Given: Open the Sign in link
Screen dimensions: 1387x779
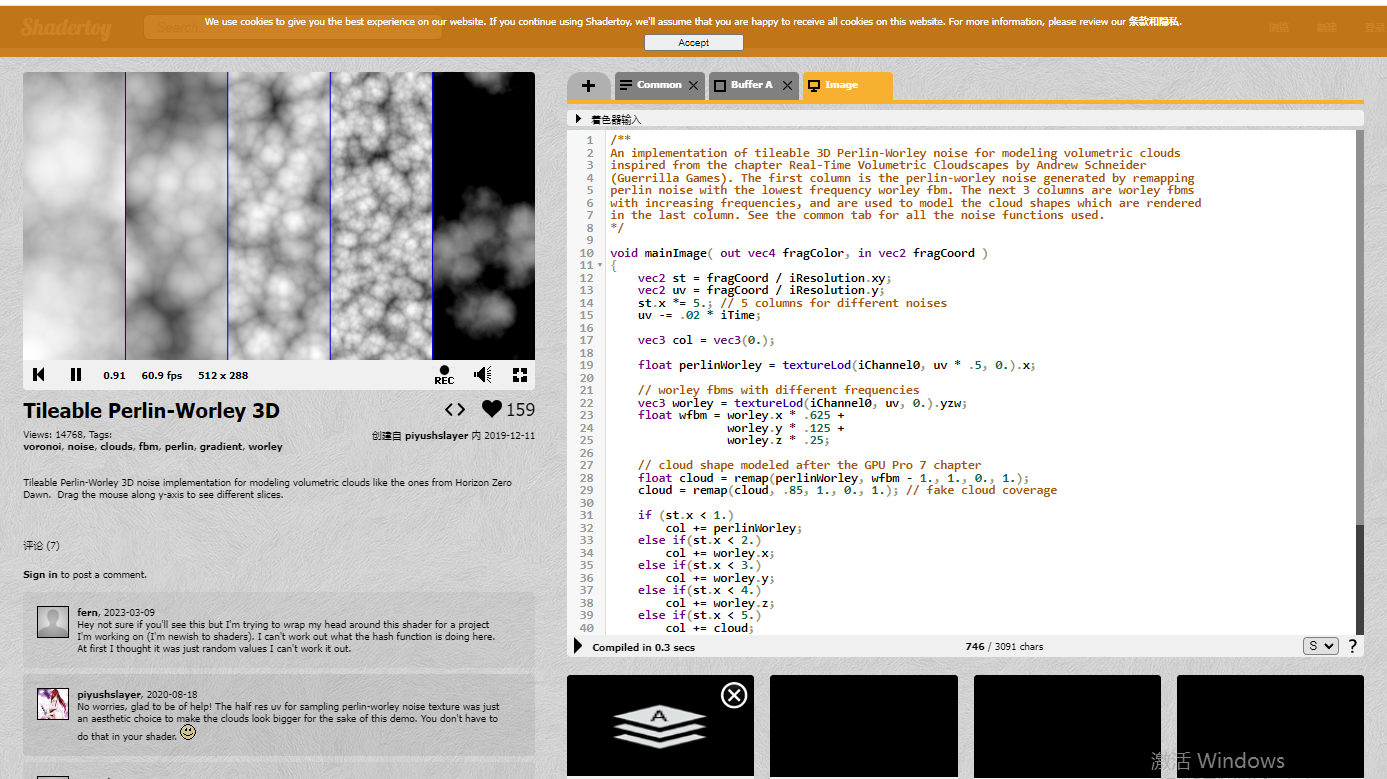Looking at the screenshot, I should (41, 575).
